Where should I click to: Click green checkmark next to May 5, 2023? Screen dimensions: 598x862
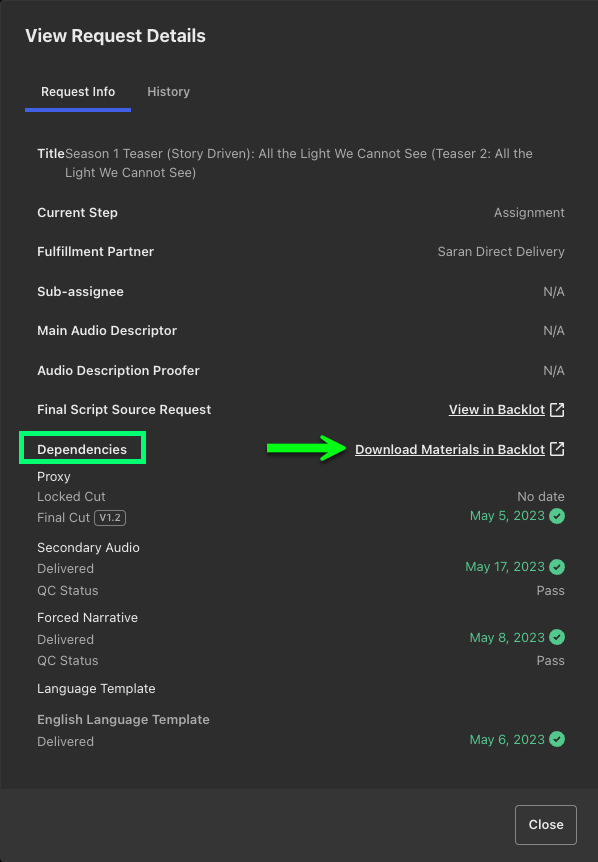pos(557,516)
